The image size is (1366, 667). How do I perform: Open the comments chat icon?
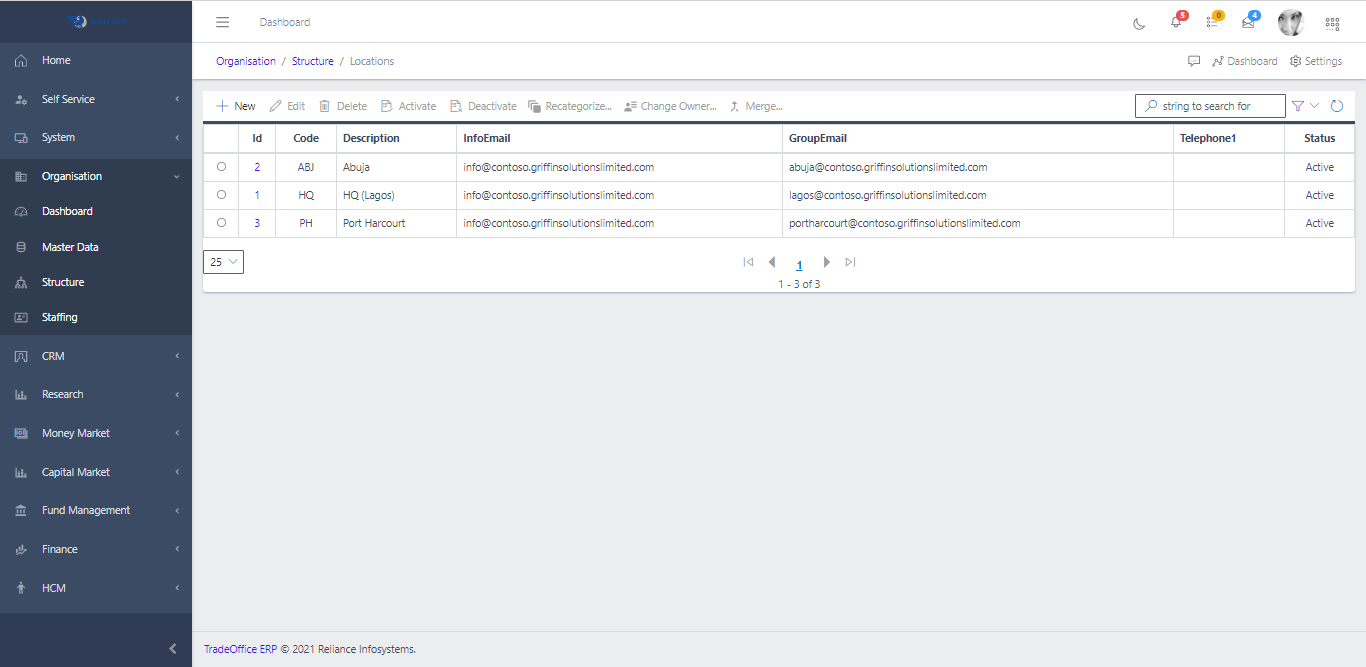[x=1194, y=61]
